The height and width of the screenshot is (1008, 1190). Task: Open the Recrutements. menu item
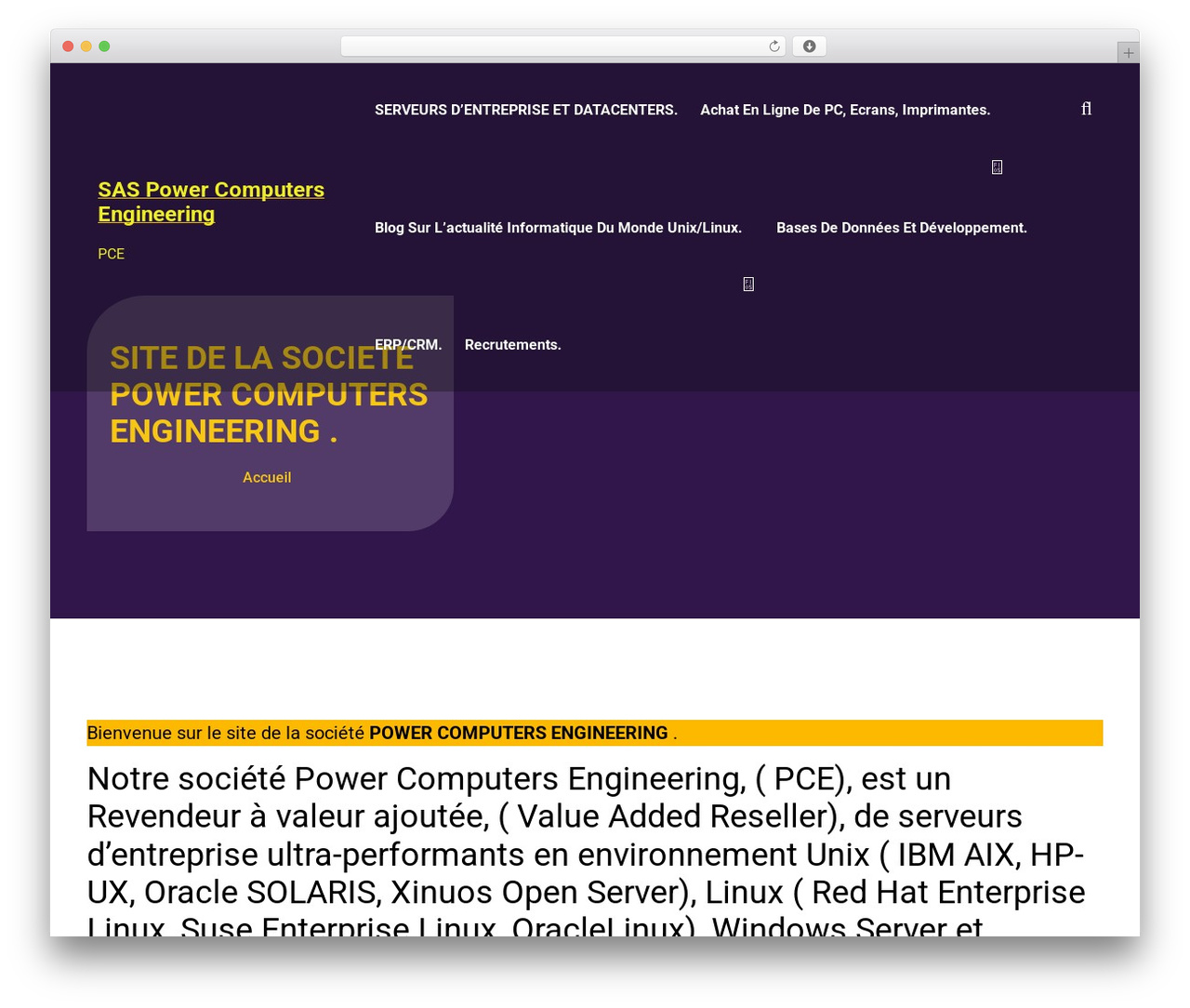pyautogui.click(x=513, y=345)
